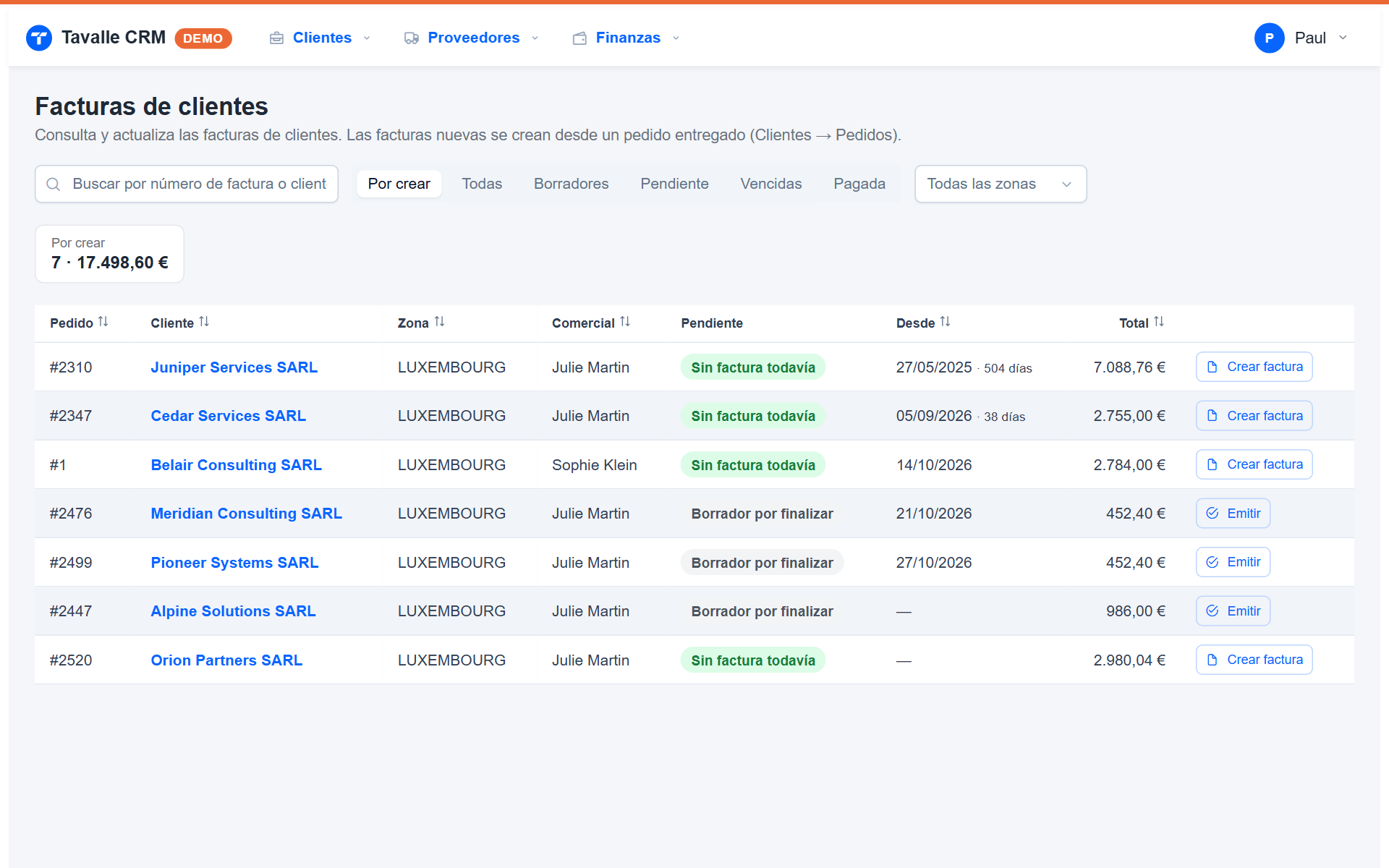Click the briefcase icon beside Clientes
1389x868 pixels.
point(276,38)
